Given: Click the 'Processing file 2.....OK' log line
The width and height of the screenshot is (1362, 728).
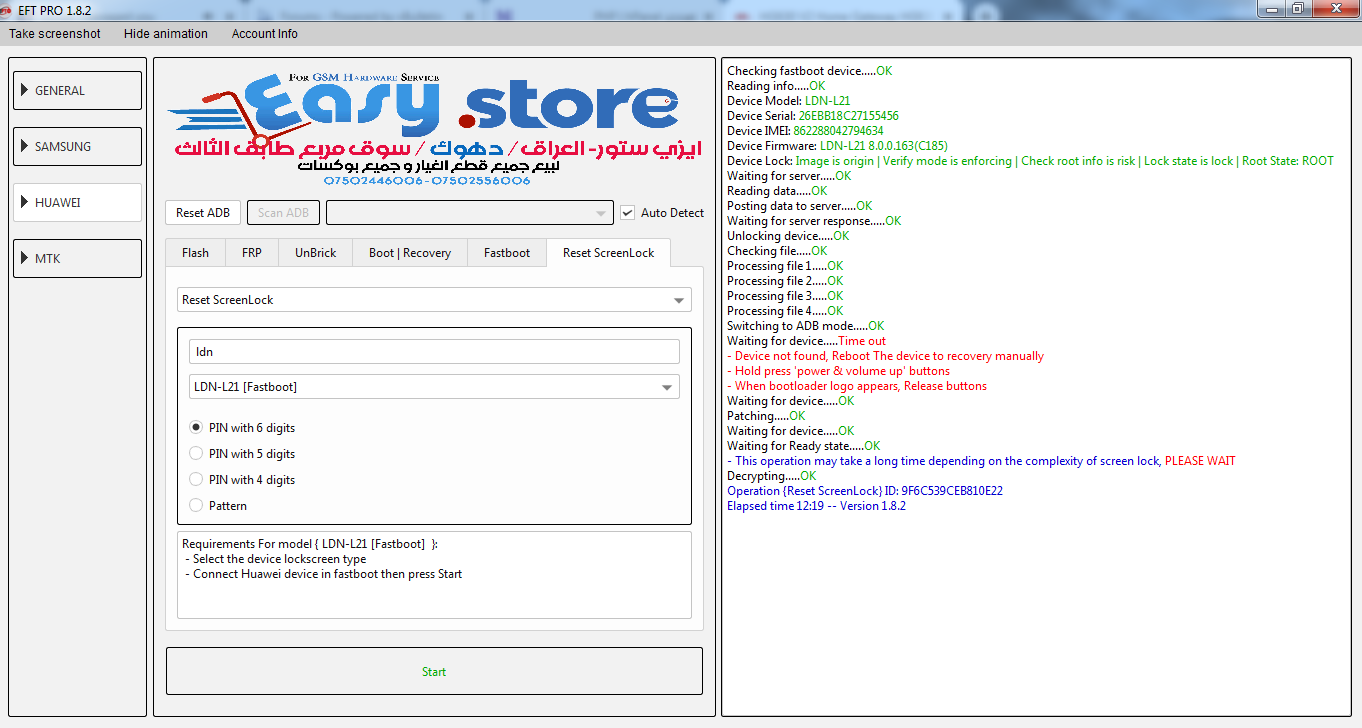Looking at the screenshot, I should pos(785,281).
